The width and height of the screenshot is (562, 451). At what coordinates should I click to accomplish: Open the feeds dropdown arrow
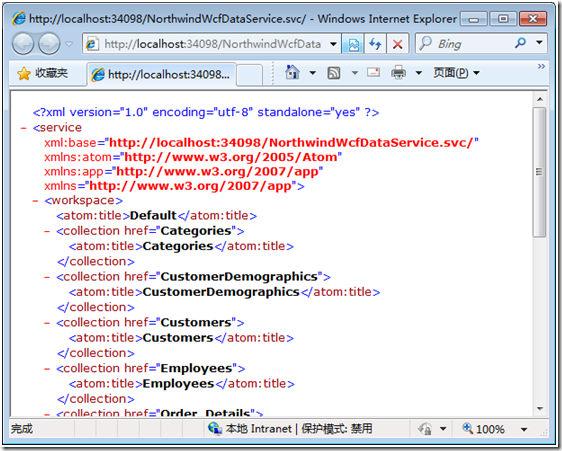pos(354,73)
